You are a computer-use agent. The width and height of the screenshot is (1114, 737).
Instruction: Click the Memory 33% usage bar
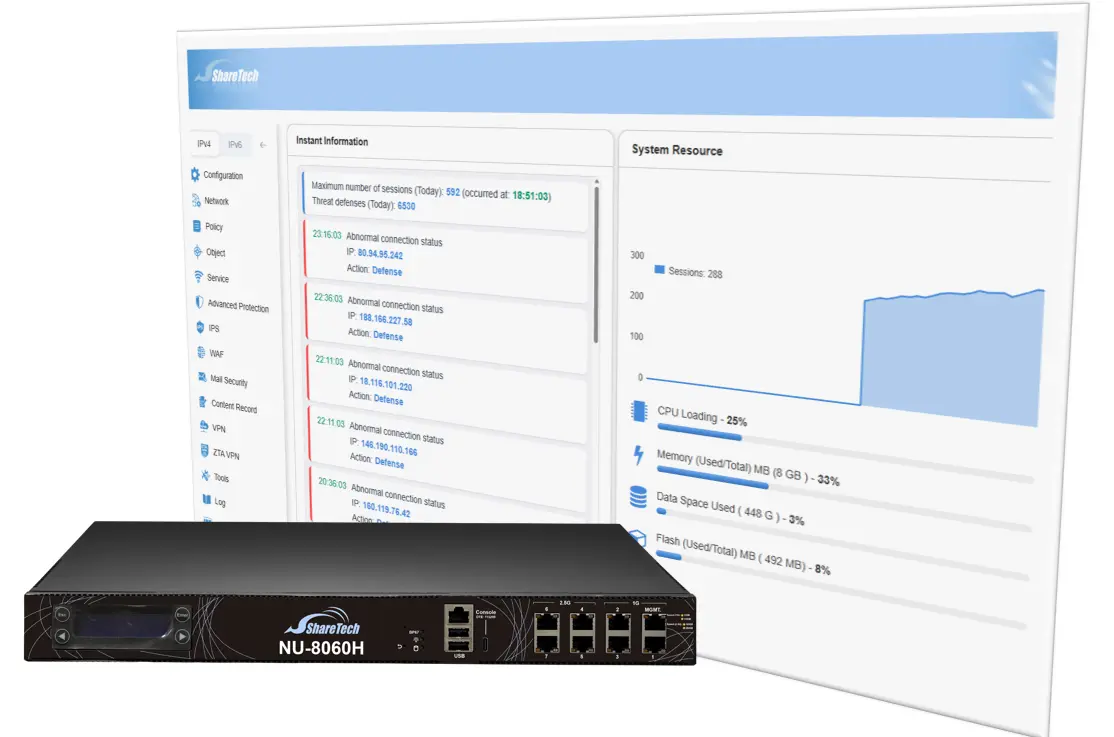coord(845,500)
